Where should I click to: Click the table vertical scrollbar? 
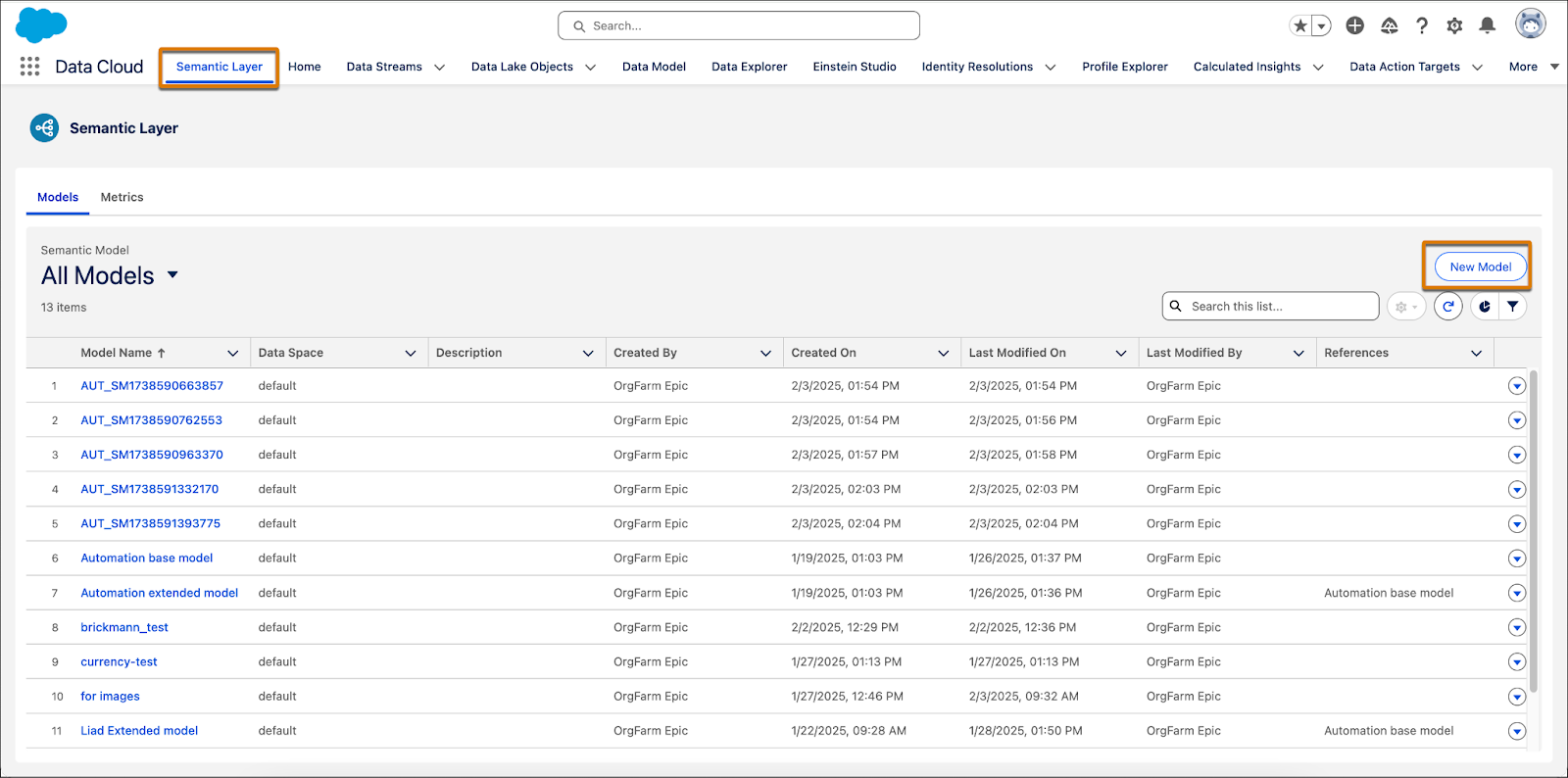pos(1534,529)
